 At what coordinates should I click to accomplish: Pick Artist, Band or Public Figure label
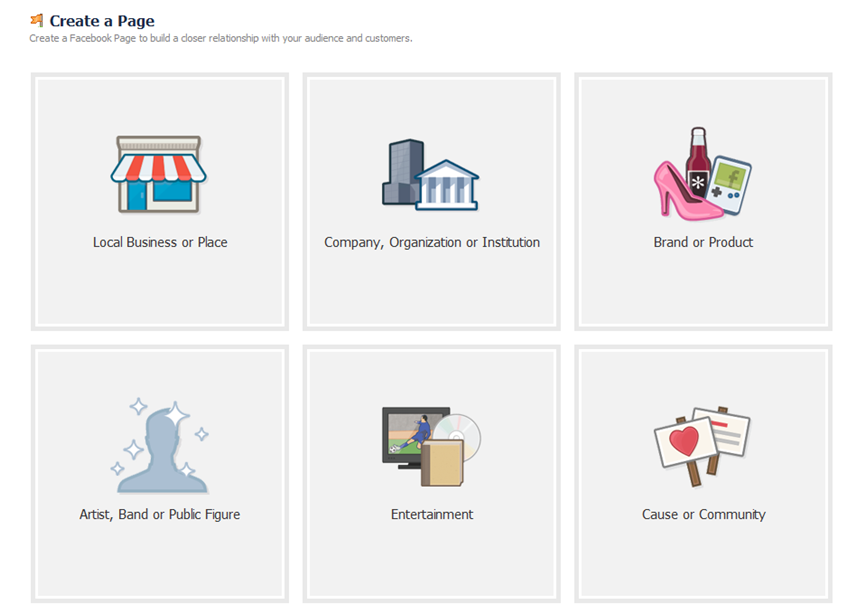coord(160,514)
